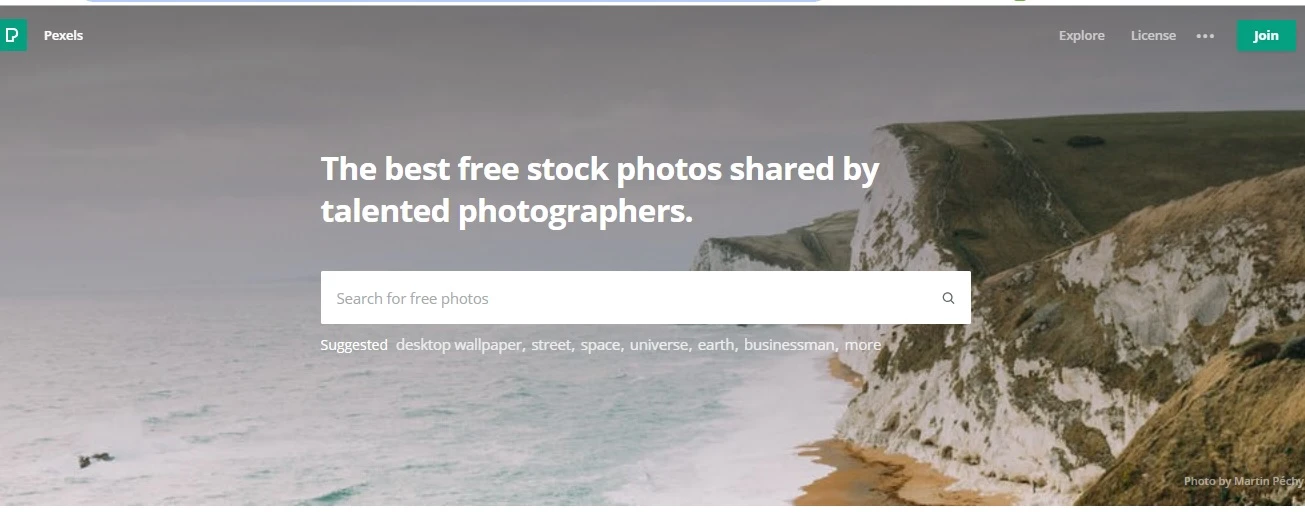Click the green Pexels logo icon
This screenshot has height=517, width=1305.
(x=12, y=36)
